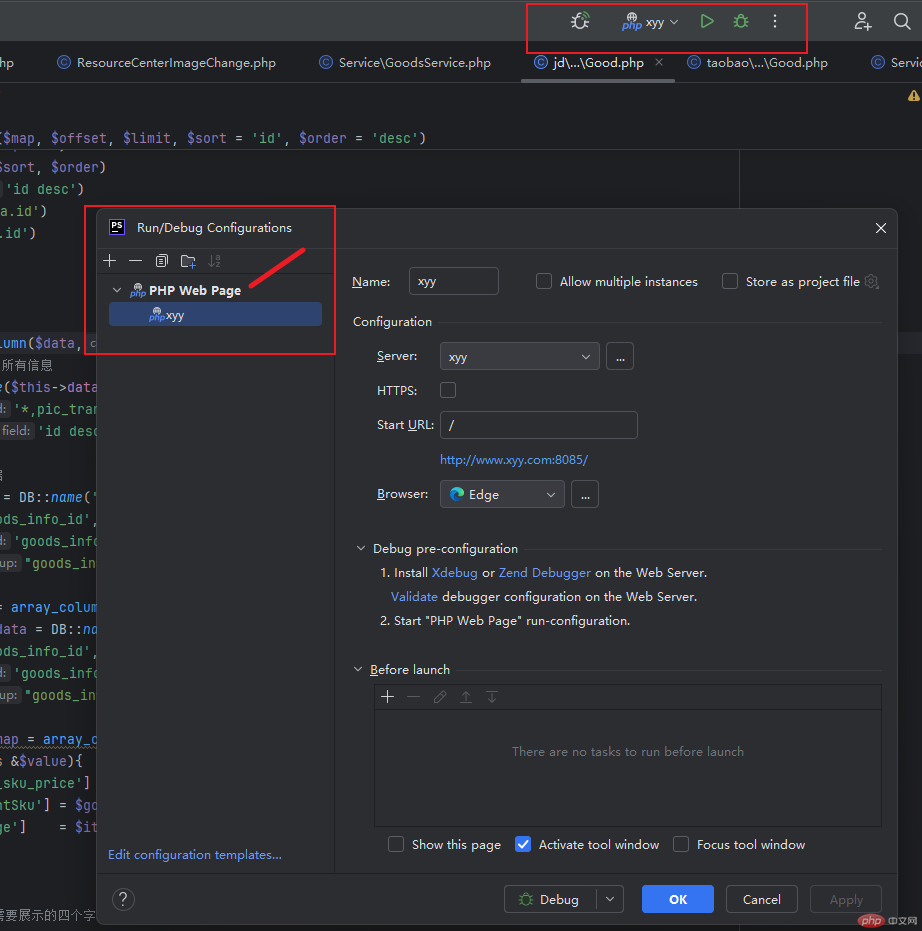Viewport: 922px width, 931px height.
Task: Open the help question mark icon
Action: tap(123, 899)
